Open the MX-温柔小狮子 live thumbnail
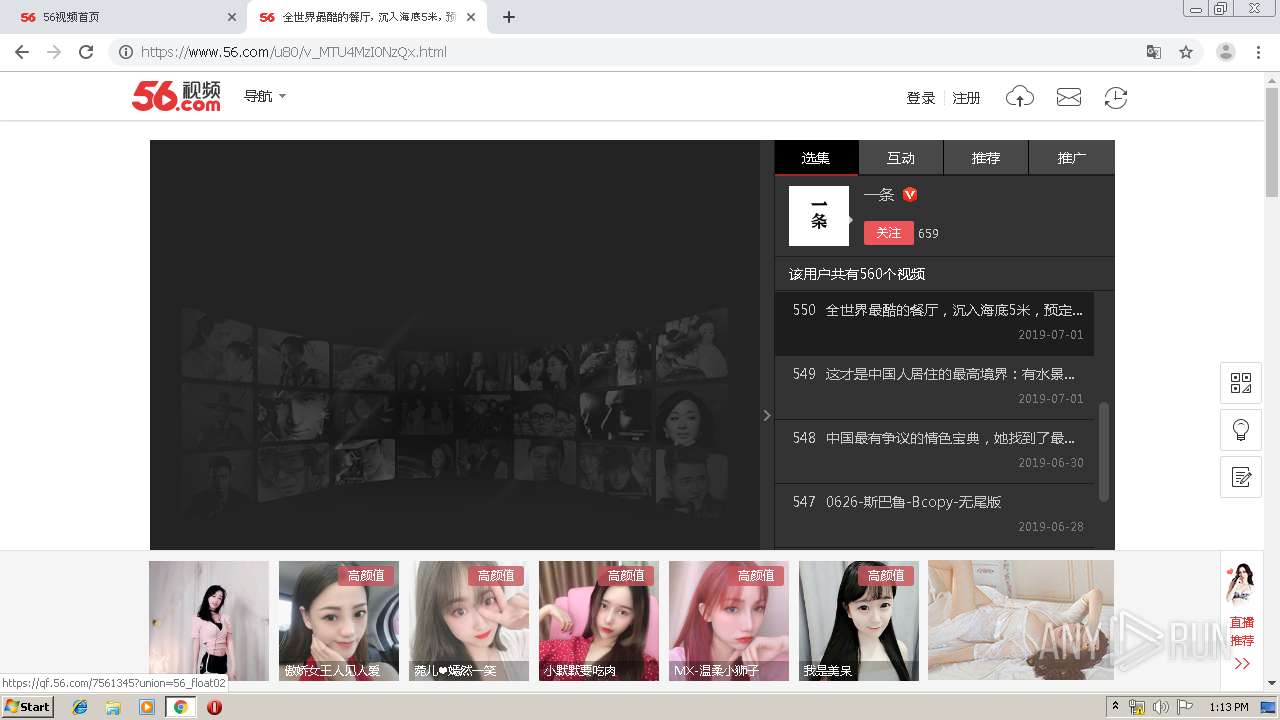The image size is (1280, 720). (x=729, y=620)
